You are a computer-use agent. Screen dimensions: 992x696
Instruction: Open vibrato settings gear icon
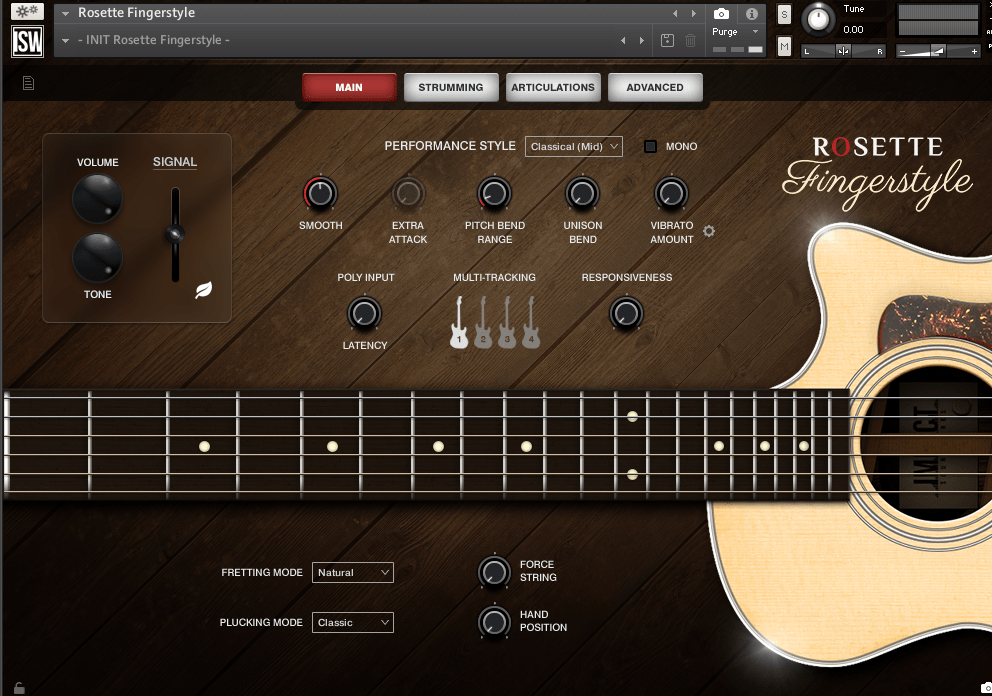(x=709, y=231)
